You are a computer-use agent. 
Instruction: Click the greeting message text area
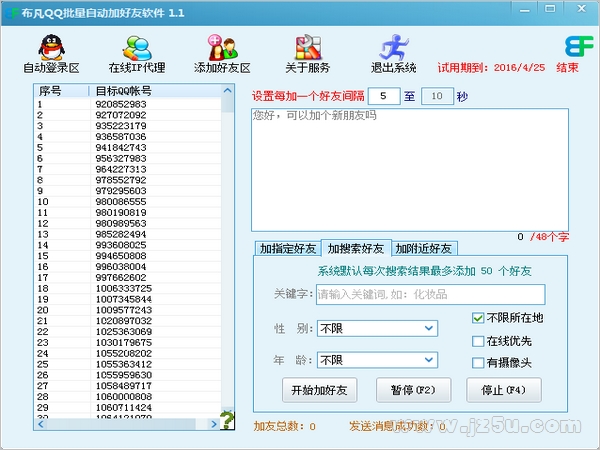410,170
